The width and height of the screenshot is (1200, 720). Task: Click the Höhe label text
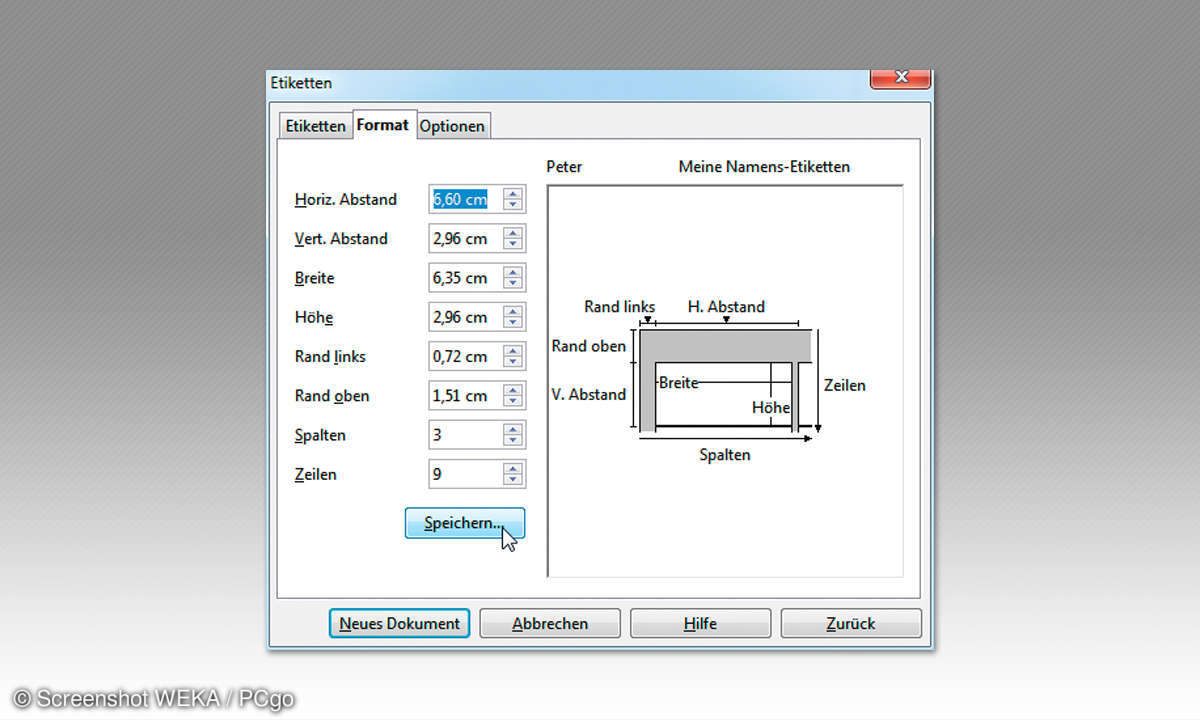[x=314, y=318]
